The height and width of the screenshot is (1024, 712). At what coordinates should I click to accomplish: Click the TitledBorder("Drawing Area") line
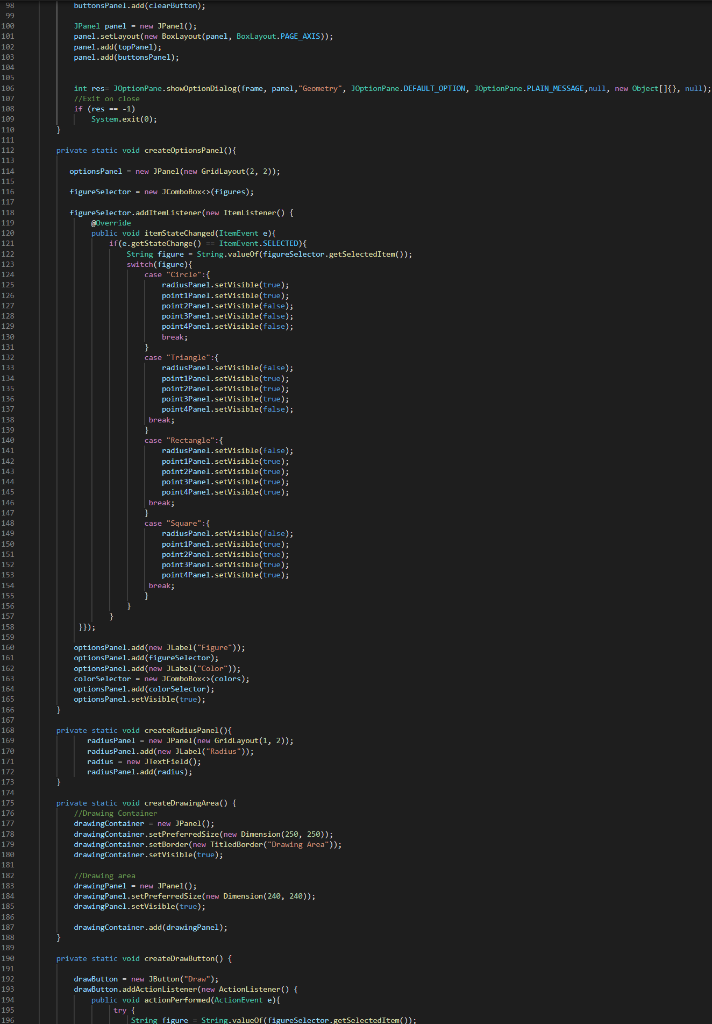pos(208,845)
